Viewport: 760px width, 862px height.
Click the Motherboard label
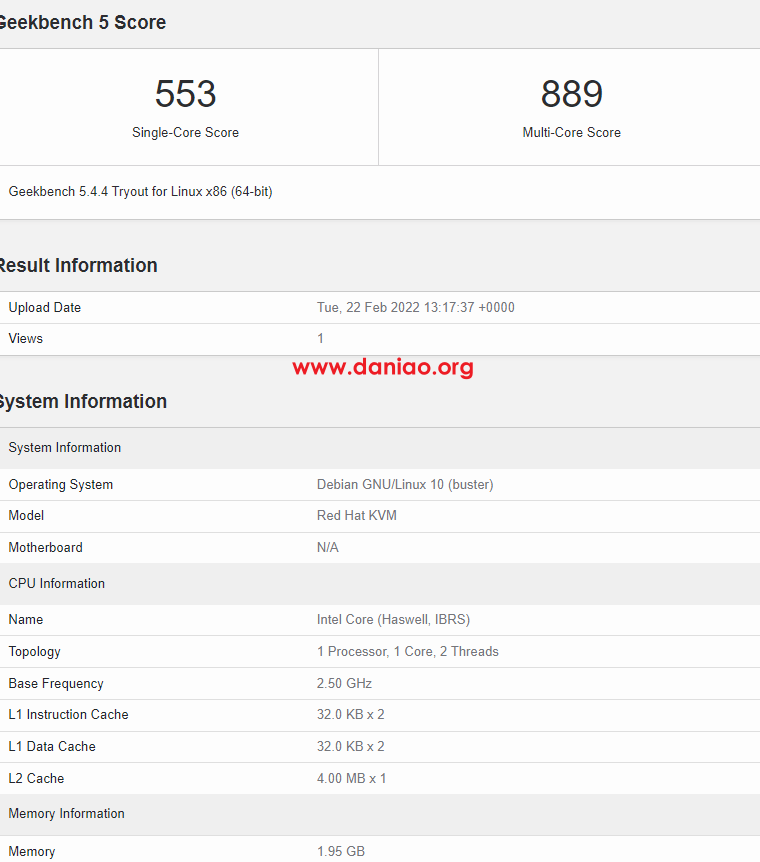(46, 548)
